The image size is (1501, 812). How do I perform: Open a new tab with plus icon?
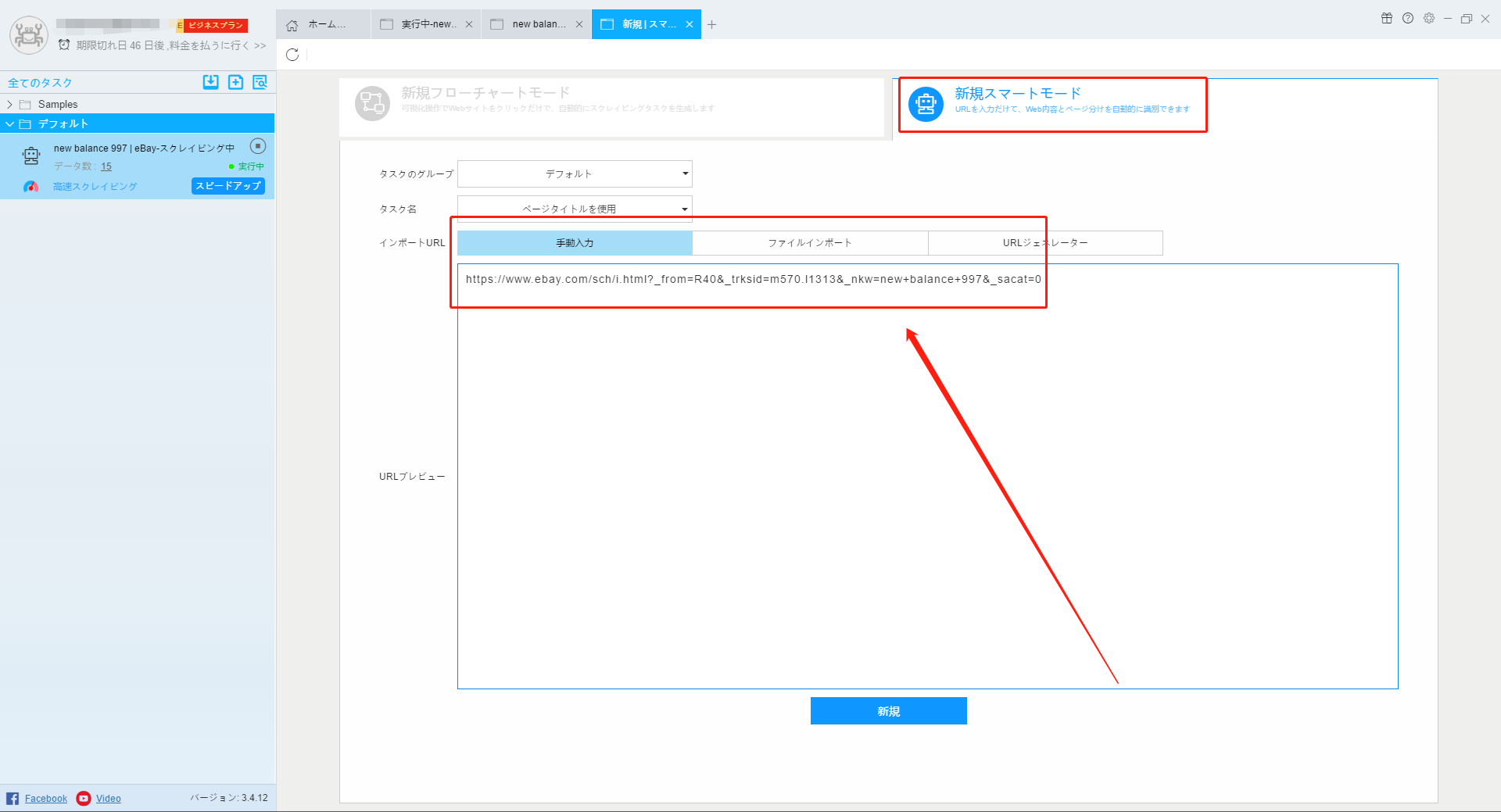coord(711,25)
